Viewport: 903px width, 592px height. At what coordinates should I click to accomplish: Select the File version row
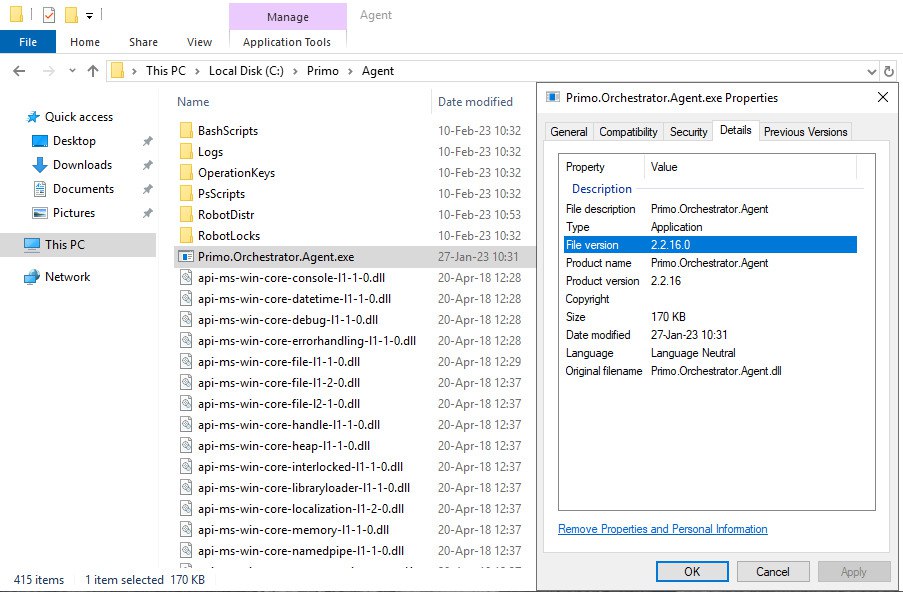coord(710,245)
